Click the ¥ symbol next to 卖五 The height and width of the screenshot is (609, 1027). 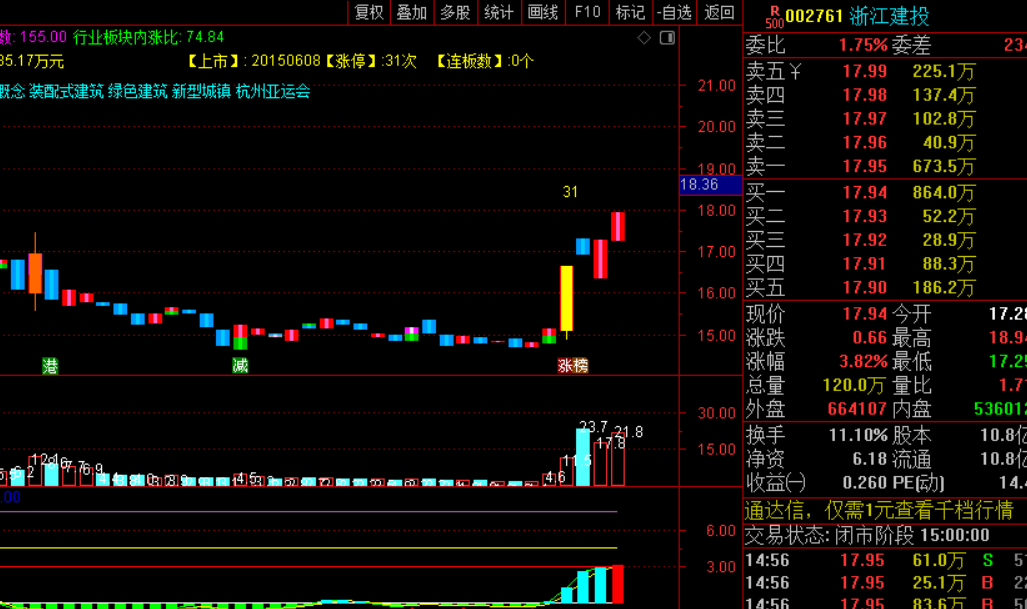coord(795,71)
